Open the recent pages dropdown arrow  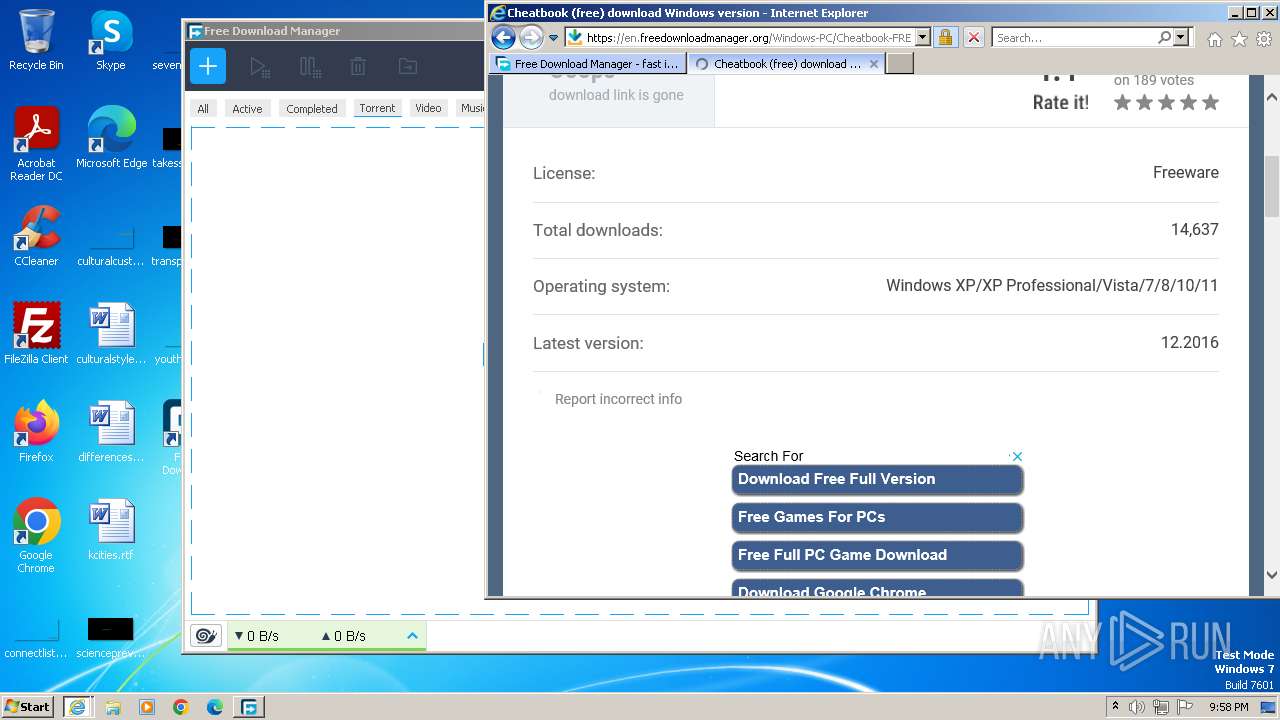pos(553,38)
